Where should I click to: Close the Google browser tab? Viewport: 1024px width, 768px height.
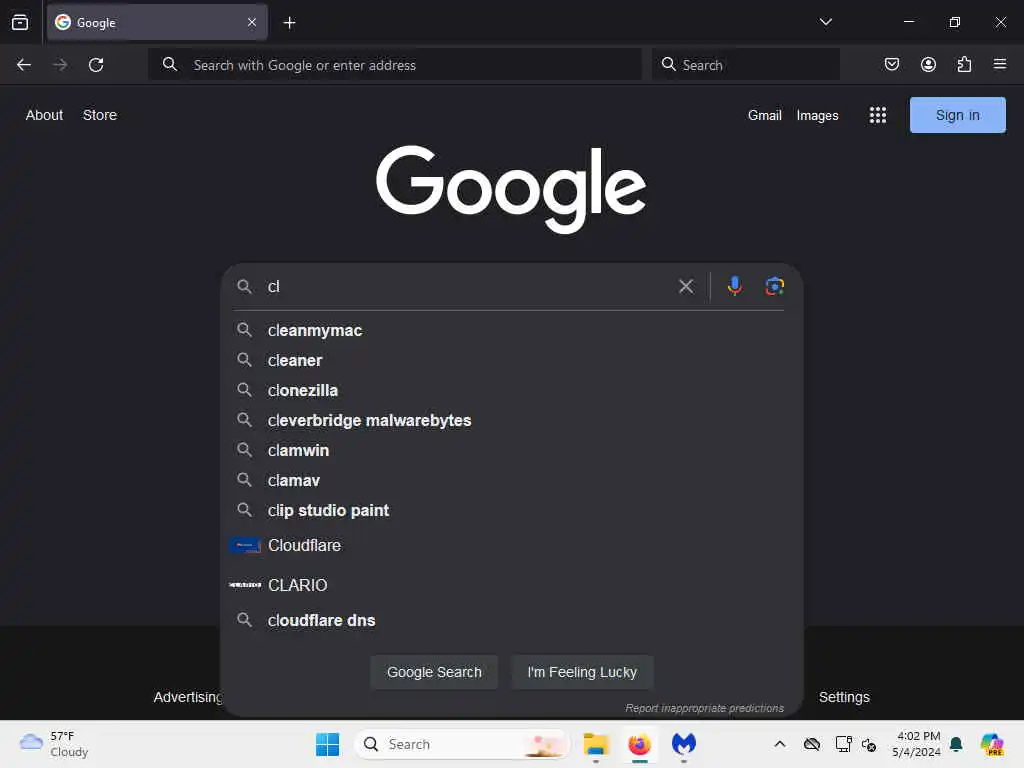pyautogui.click(x=252, y=22)
